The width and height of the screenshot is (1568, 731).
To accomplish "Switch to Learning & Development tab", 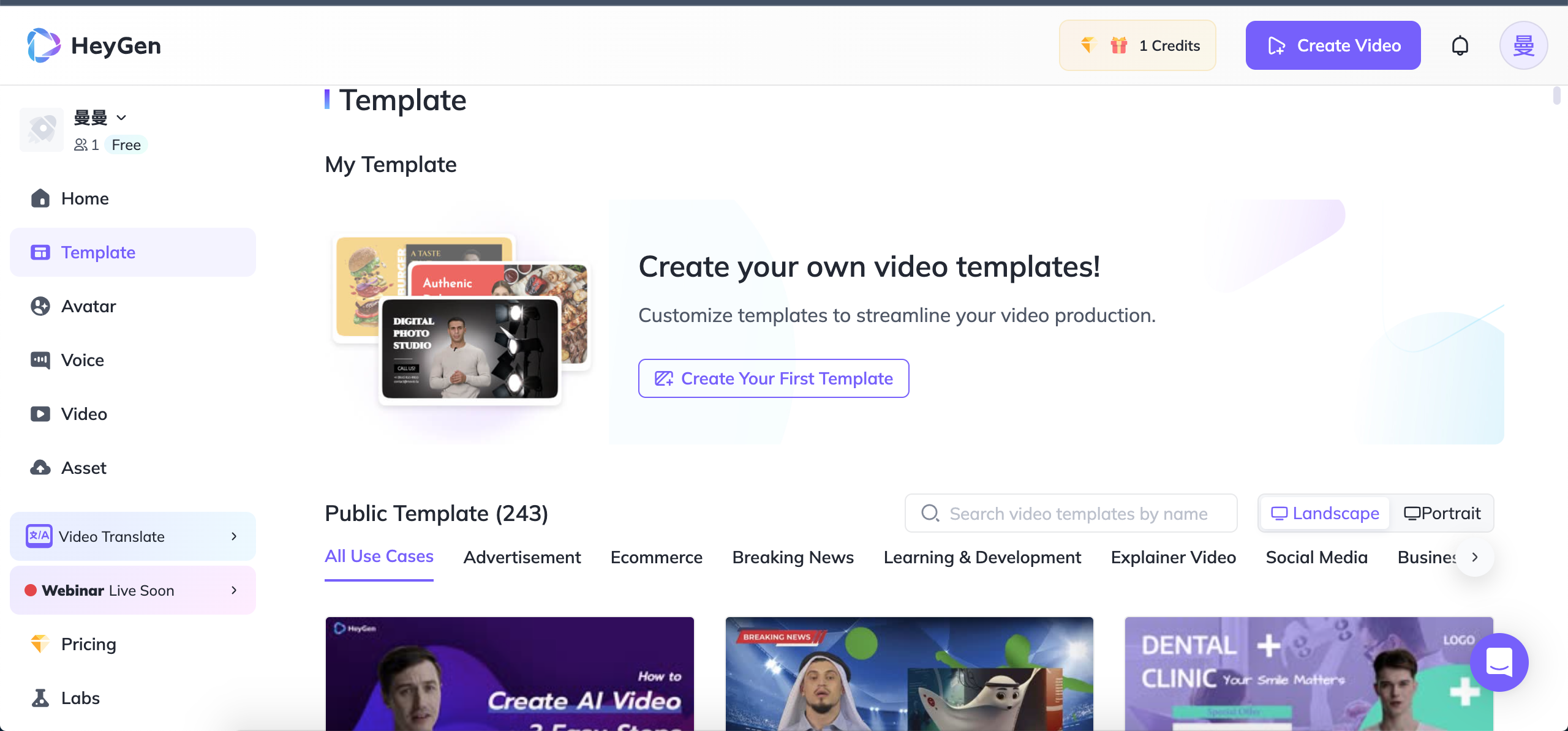I will coord(982,557).
